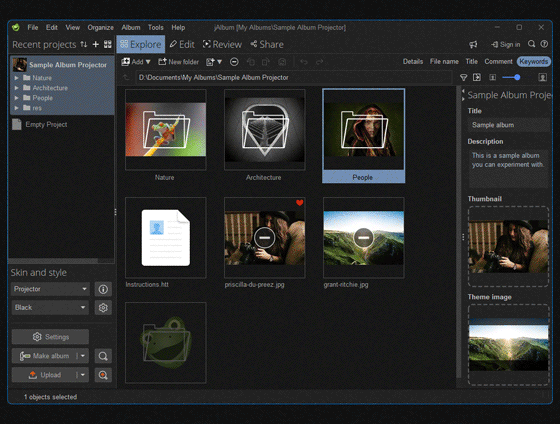Click small thumbnail size icon
The height and width of the screenshot is (424, 560).
(x=492, y=78)
